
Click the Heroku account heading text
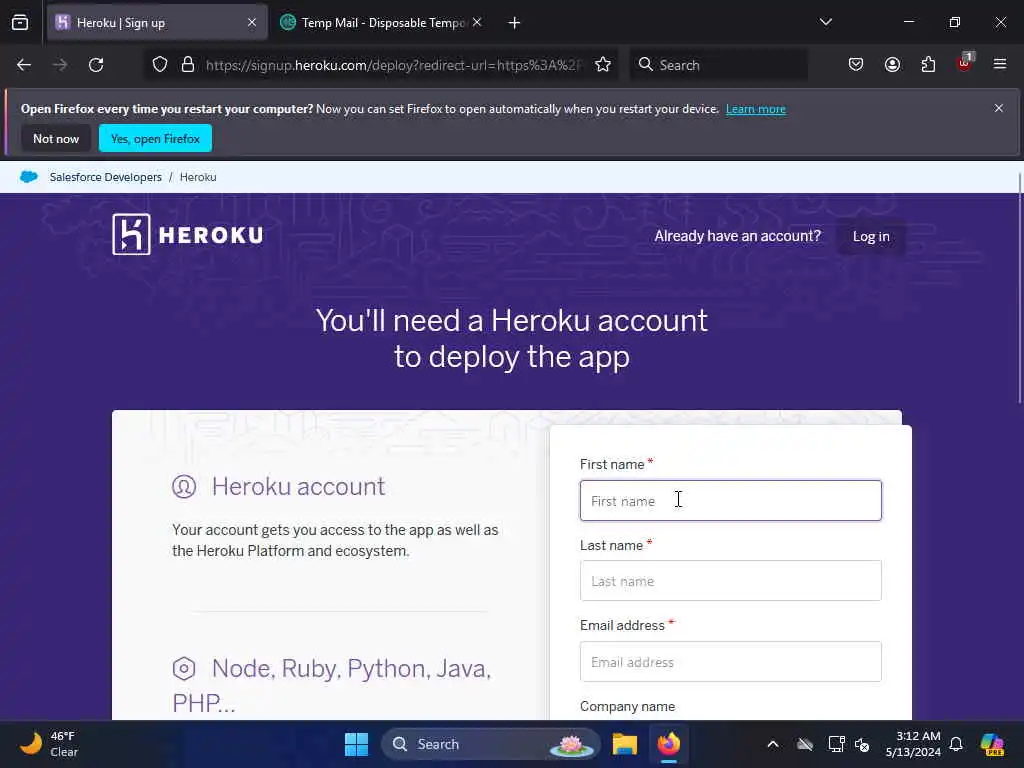point(298,487)
